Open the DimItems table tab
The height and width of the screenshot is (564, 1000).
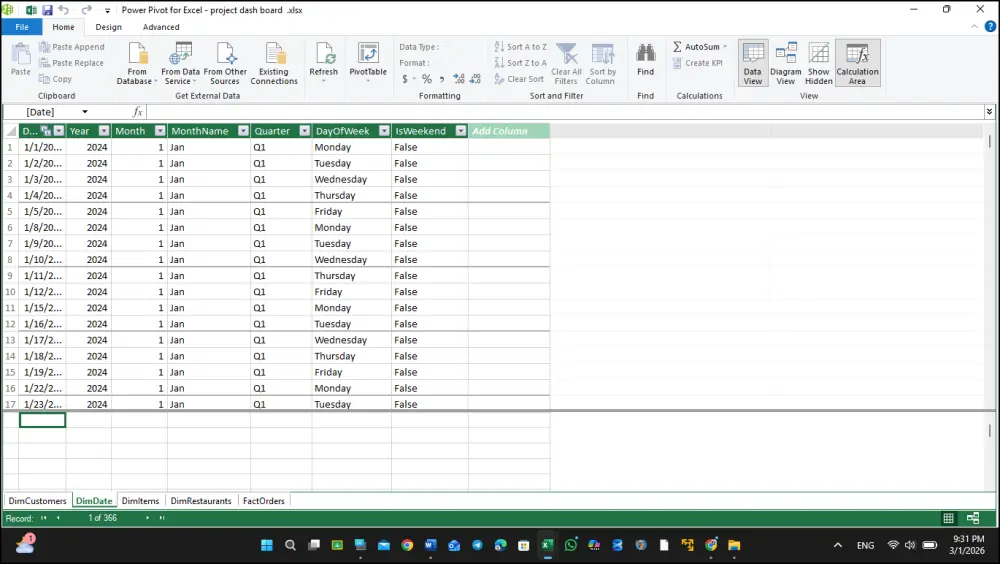click(140, 501)
